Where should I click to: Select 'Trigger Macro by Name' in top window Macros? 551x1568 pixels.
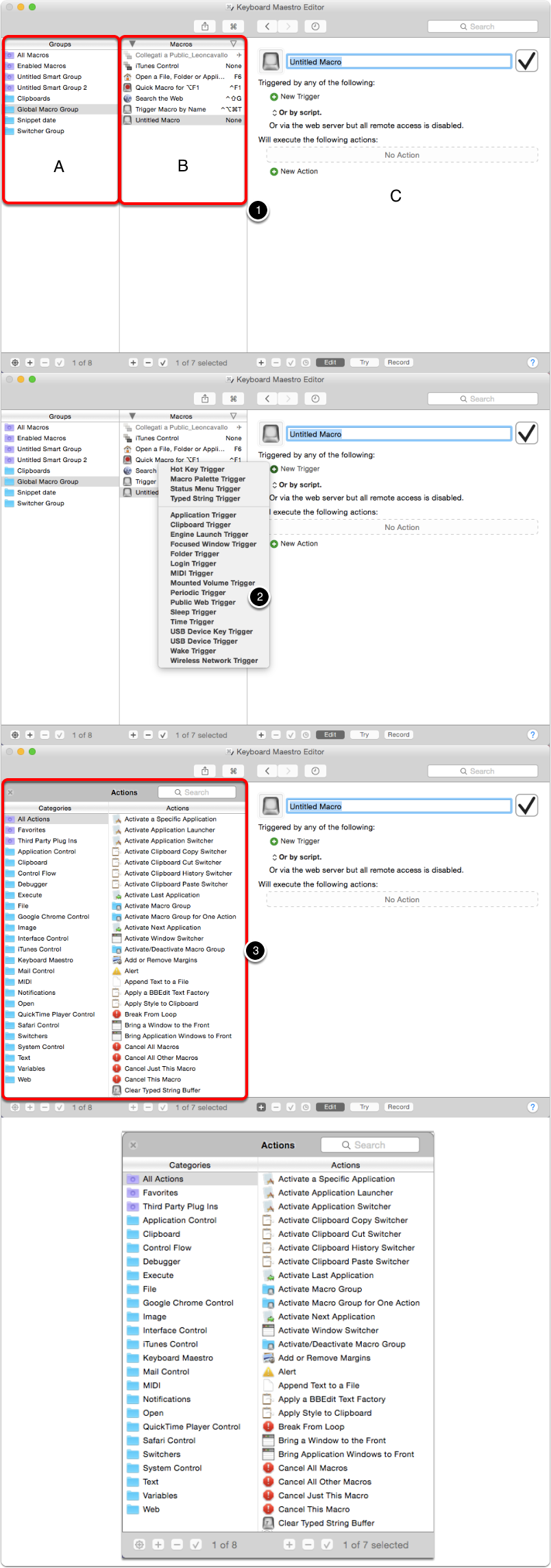pos(183,109)
